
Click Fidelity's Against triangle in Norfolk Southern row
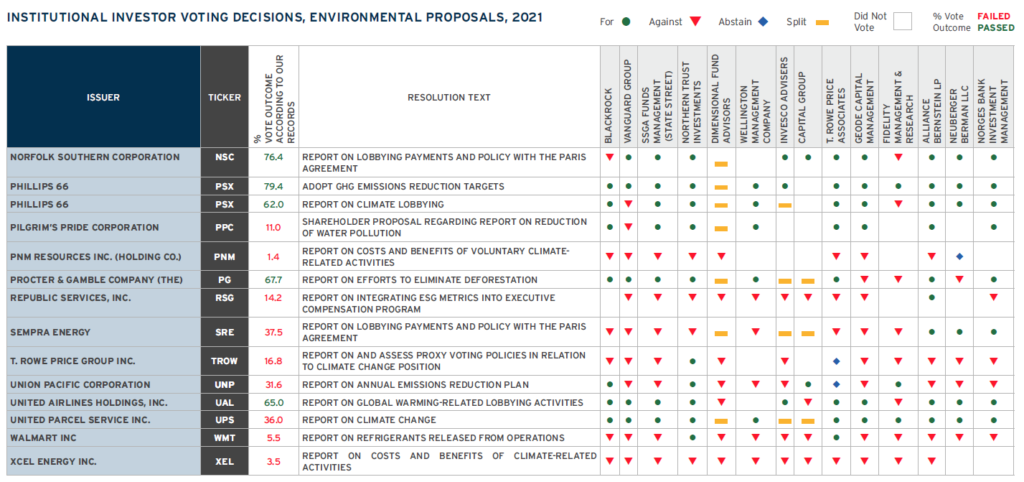898,157
